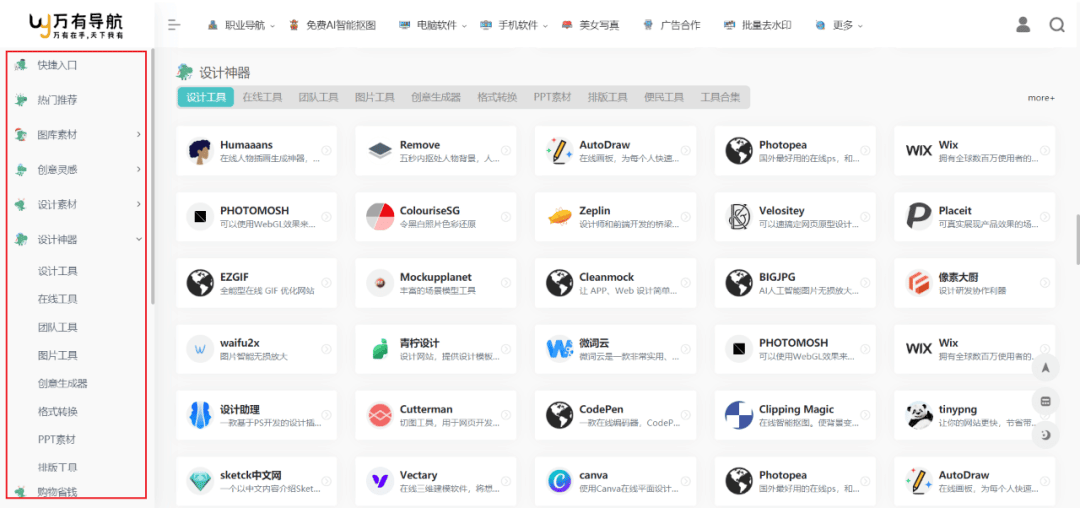Screen dimensions: 1080x508
Task: Select the 工具合集 tab
Action: [x=720, y=97]
